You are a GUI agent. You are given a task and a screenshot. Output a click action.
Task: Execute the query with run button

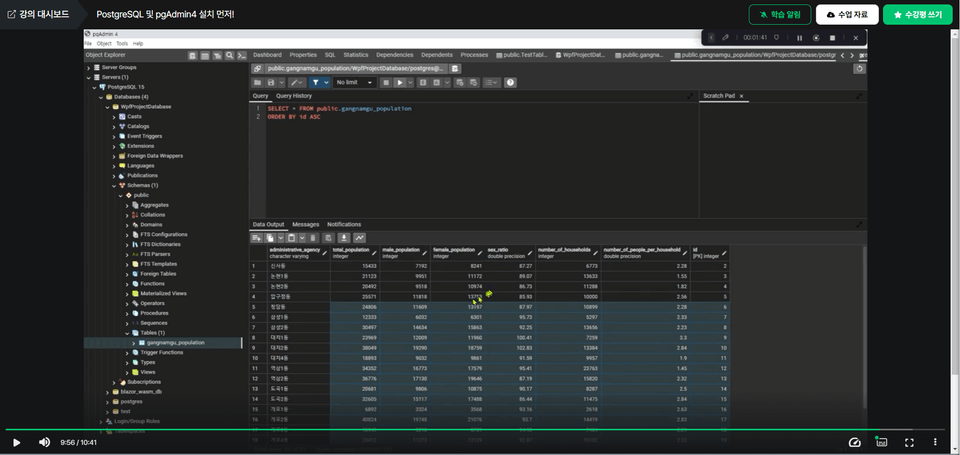coord(399,82)
